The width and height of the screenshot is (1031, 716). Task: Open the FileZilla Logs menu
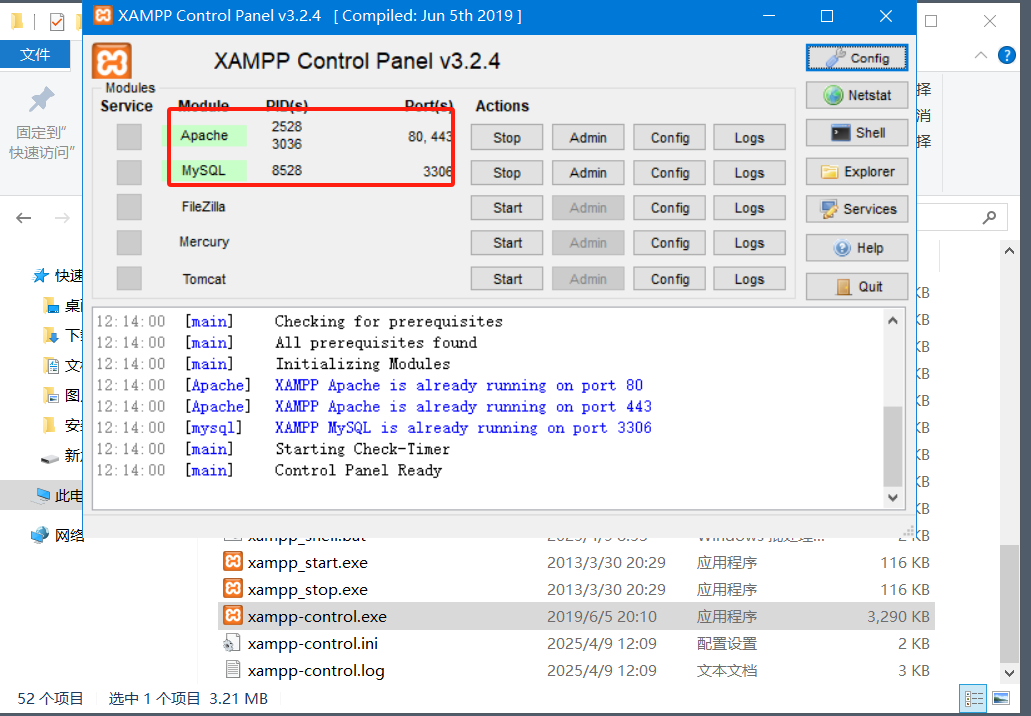(750, 208)
